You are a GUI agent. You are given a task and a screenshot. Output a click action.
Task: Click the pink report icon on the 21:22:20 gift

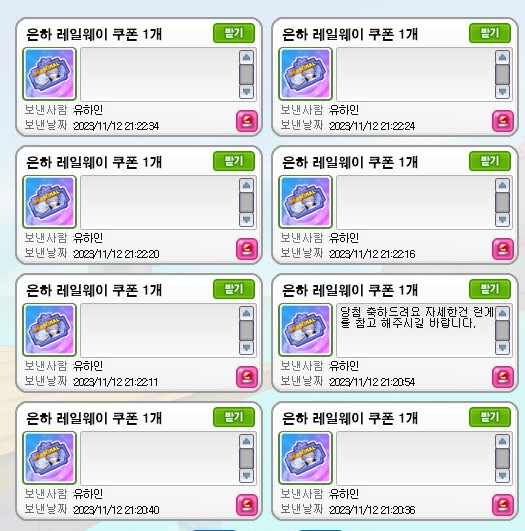pyautogui.click(x=247, y=249)
